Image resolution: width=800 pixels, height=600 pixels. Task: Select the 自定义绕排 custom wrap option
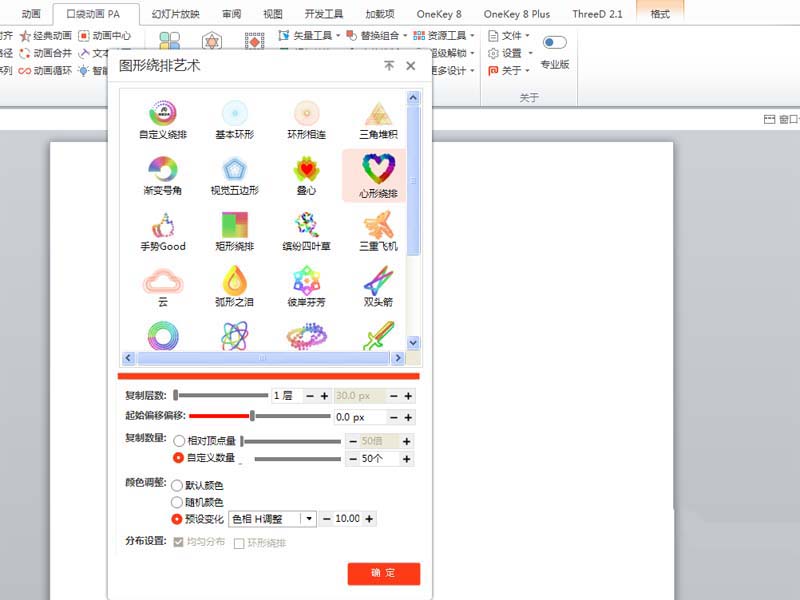coord(162,115)
